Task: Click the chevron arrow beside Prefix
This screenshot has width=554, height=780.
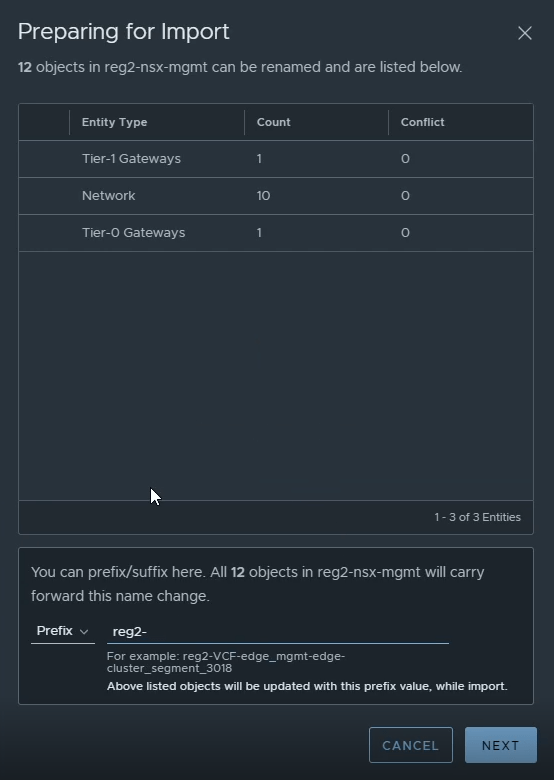Action: [84, 632]
